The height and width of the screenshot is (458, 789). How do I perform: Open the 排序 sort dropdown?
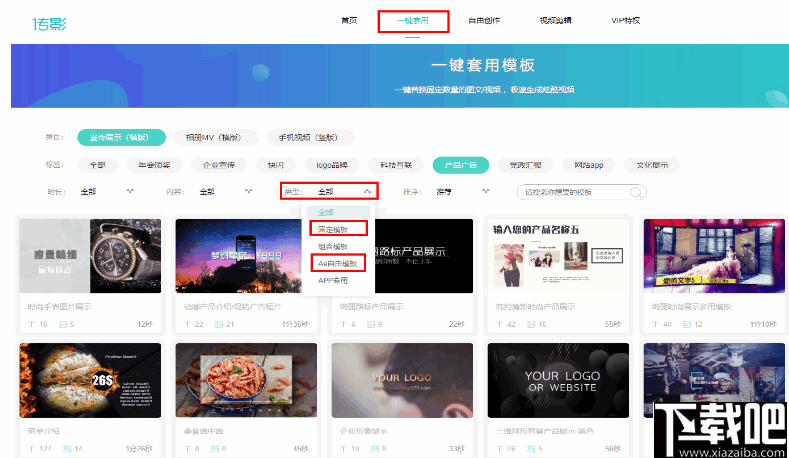click(463, 192)
